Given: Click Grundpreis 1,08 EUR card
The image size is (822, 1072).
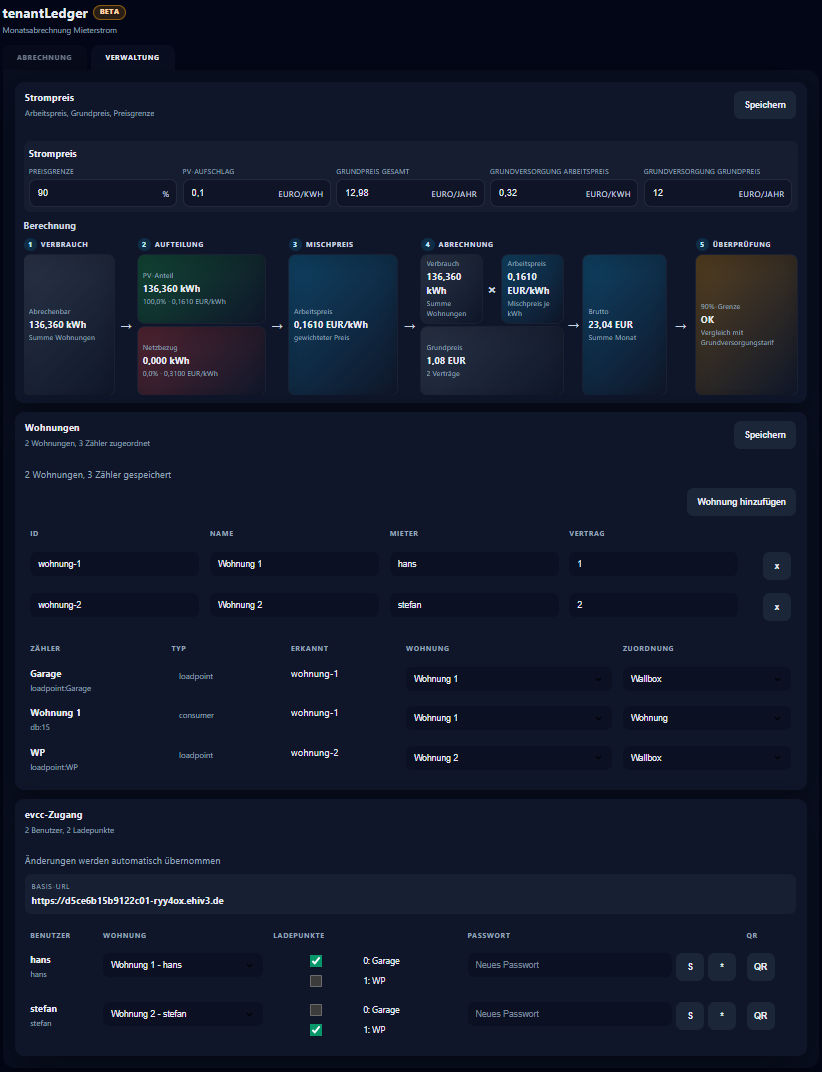Looking at the screenshot, I should [x=492, y=360].
